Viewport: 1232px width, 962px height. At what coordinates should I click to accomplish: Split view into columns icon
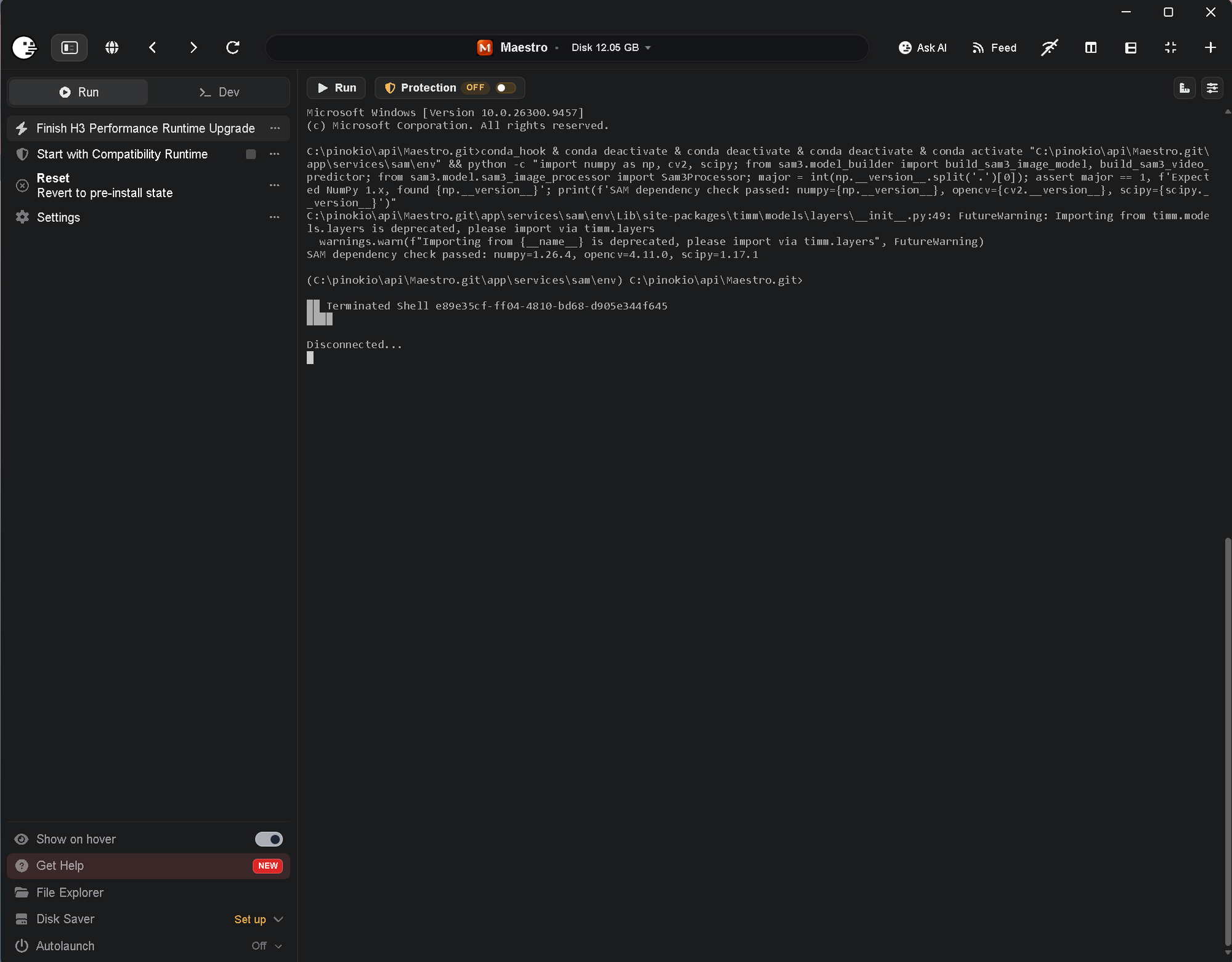coord(1090,47)
